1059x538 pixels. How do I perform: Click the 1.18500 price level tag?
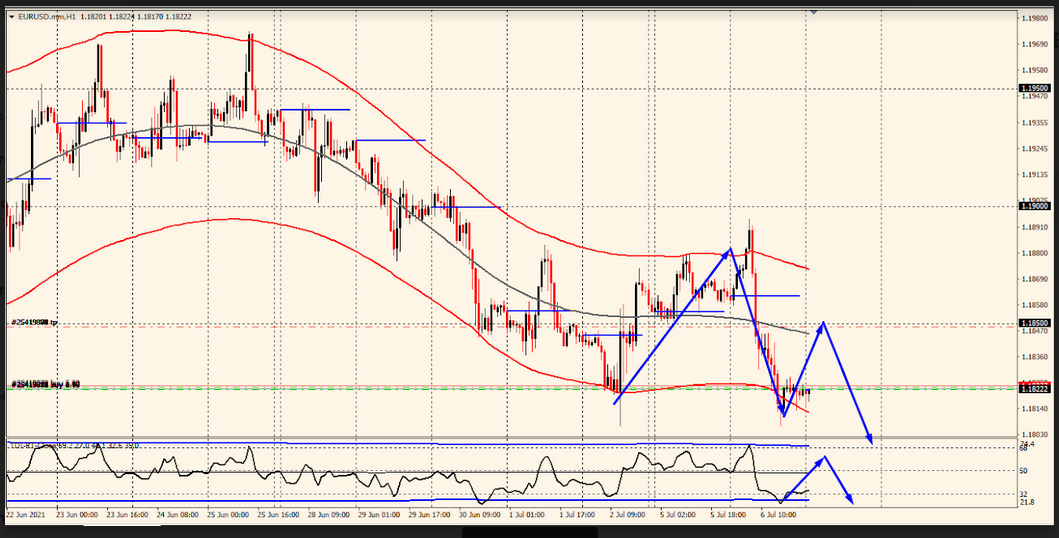(1034, 323)
